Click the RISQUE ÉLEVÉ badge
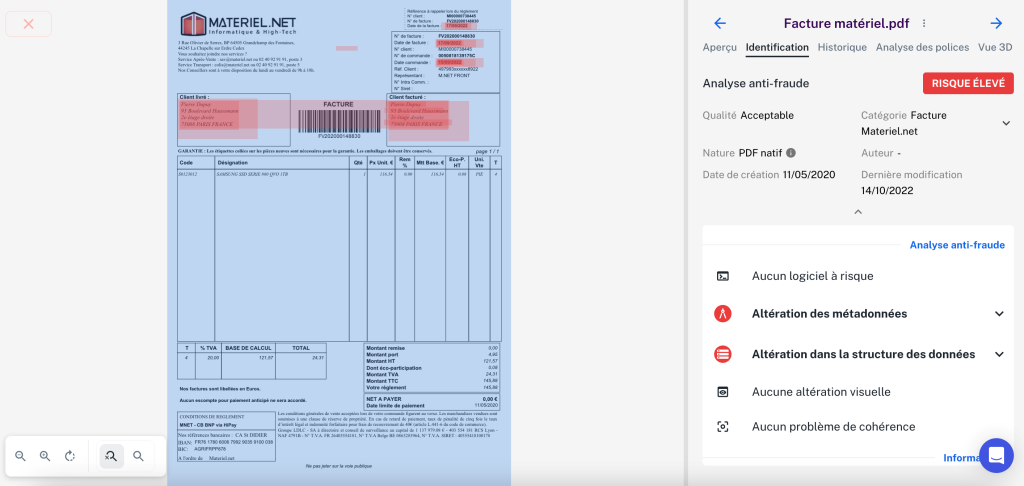The height and width of the screenshot is (486, 1024). tap(968, 84)
